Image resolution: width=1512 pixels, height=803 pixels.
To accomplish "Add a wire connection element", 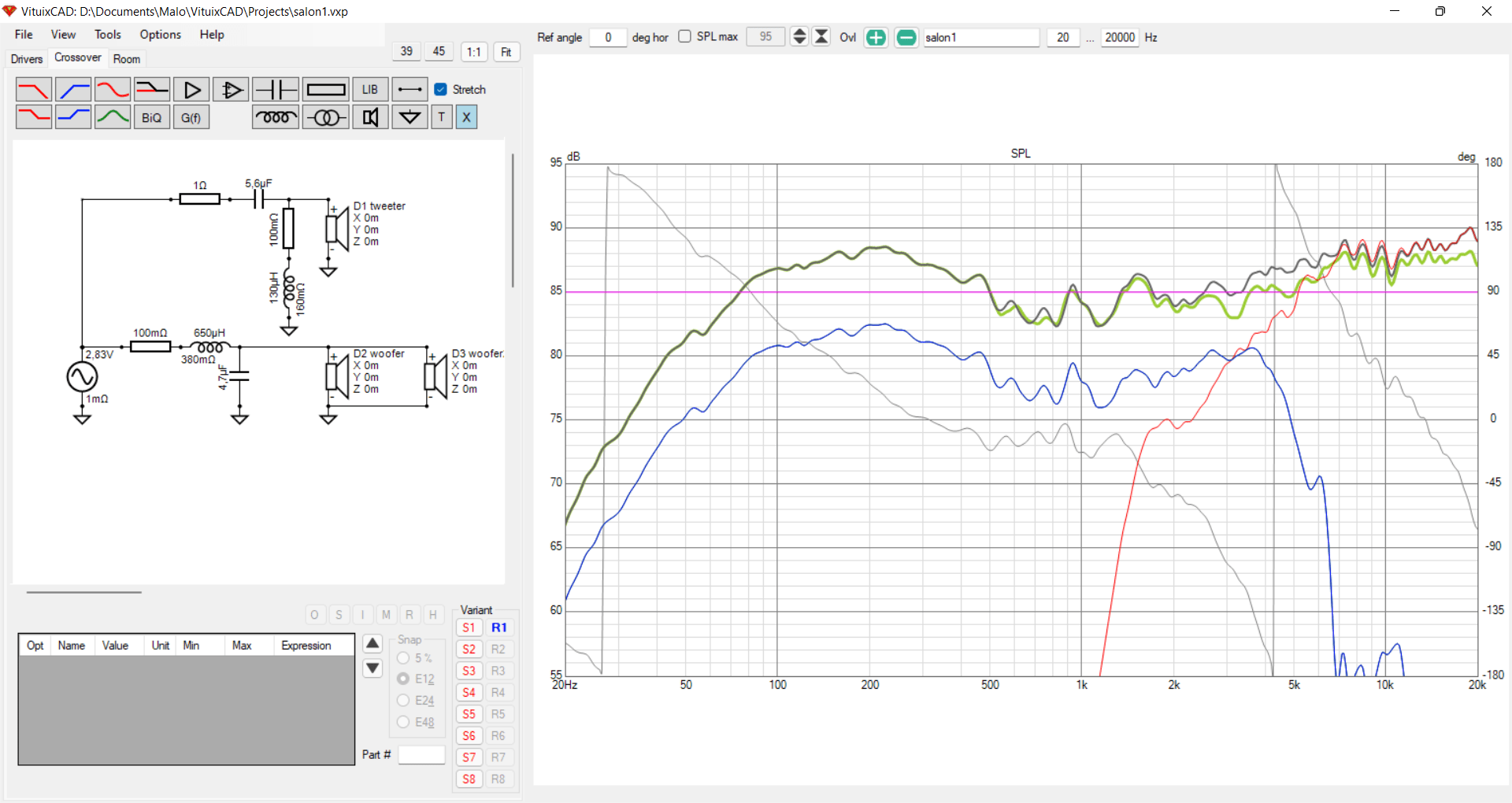I will point(409,90).
